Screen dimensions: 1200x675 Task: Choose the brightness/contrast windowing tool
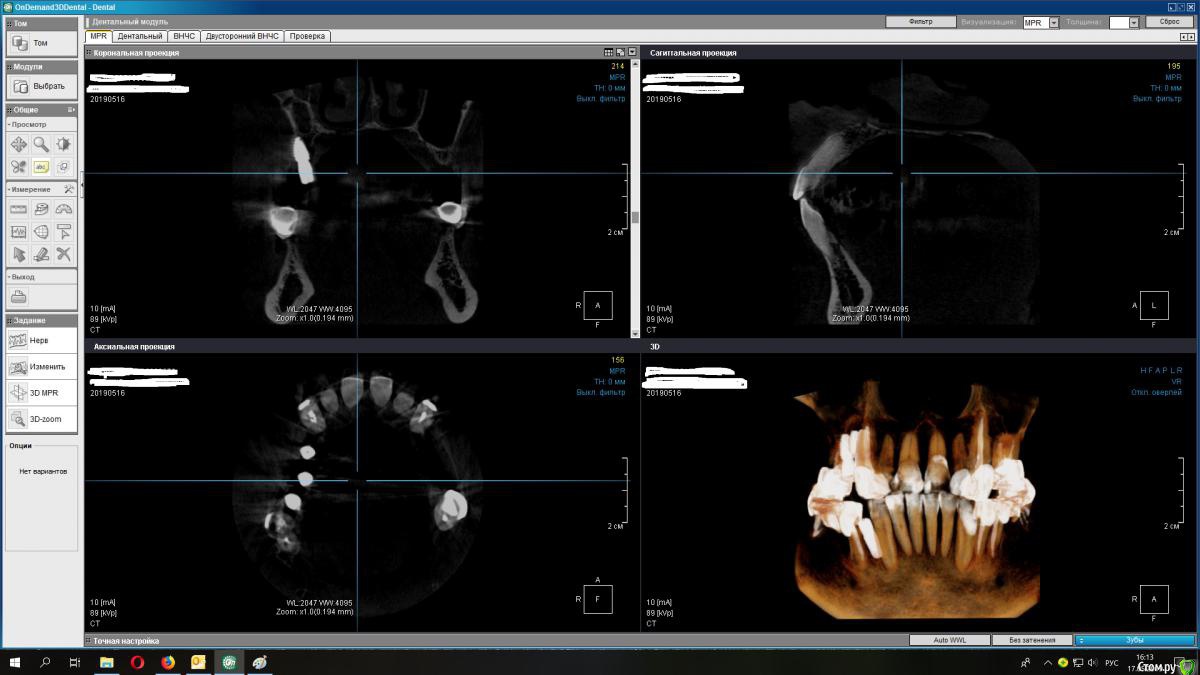(64, 145)
